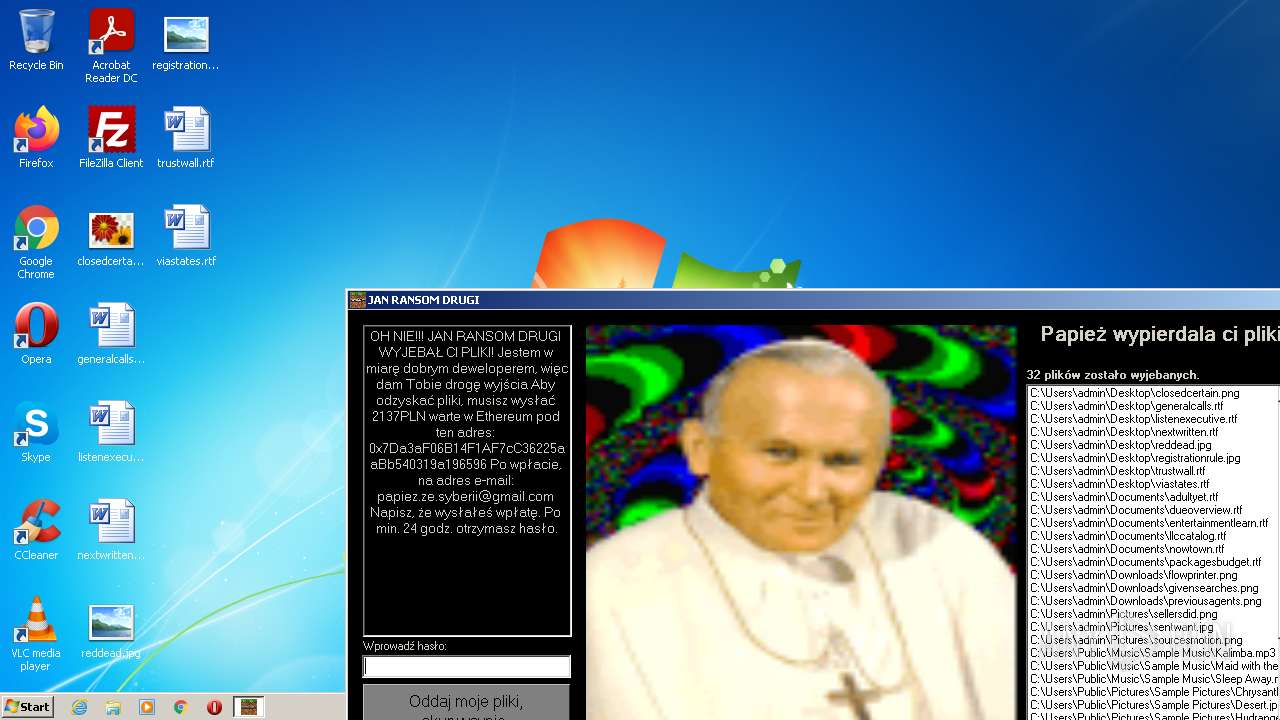Select flowprinter.png list entry
Image resolution: width=1280 pixels, height=720 pixels.
(1134, 575)
